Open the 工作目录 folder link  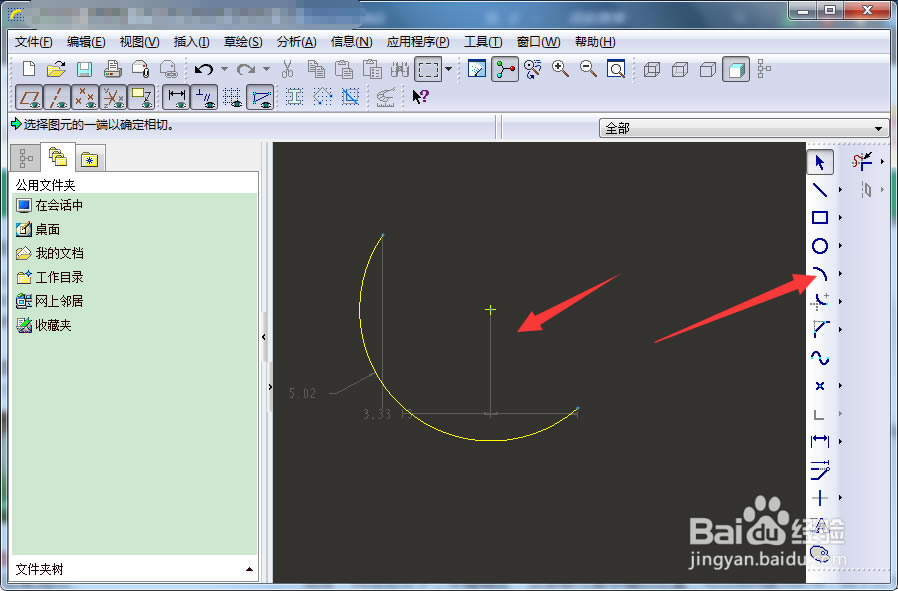point(59,277)
